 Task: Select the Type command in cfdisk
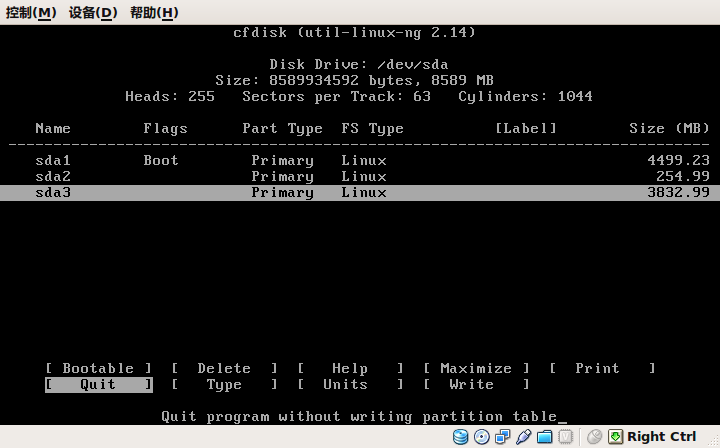click(x=224, y=384)
